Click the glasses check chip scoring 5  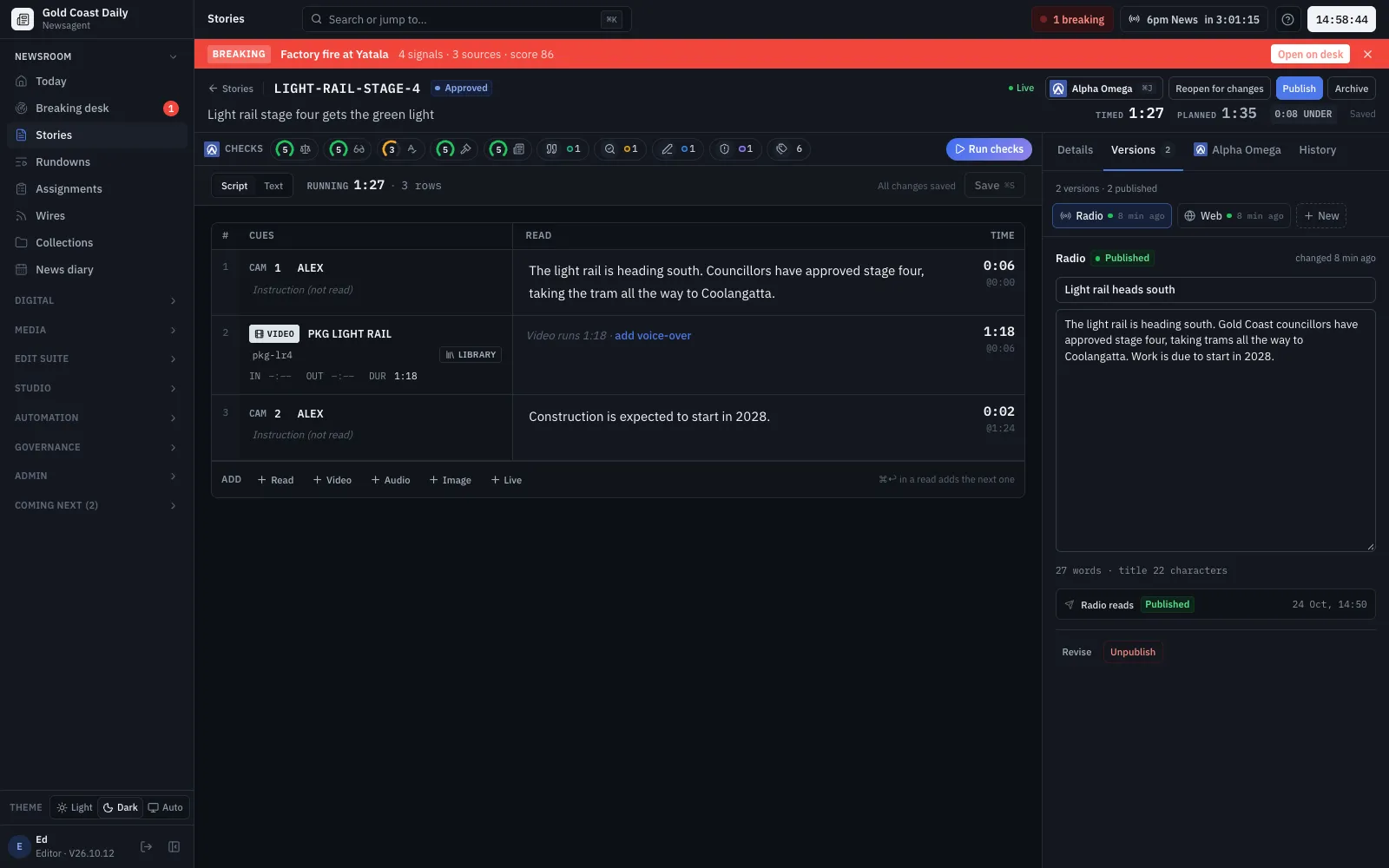click(x=348, y=149)
